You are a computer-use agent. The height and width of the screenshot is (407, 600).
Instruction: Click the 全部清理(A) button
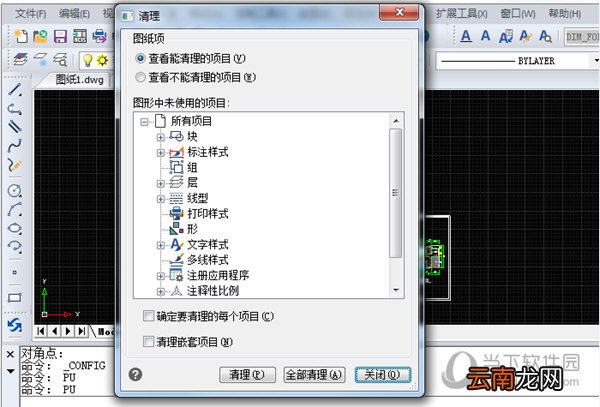(314, 375)
